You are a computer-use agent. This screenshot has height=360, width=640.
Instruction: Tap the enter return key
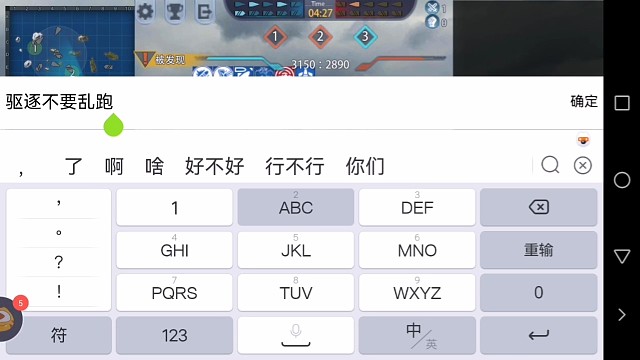[538, 335]
